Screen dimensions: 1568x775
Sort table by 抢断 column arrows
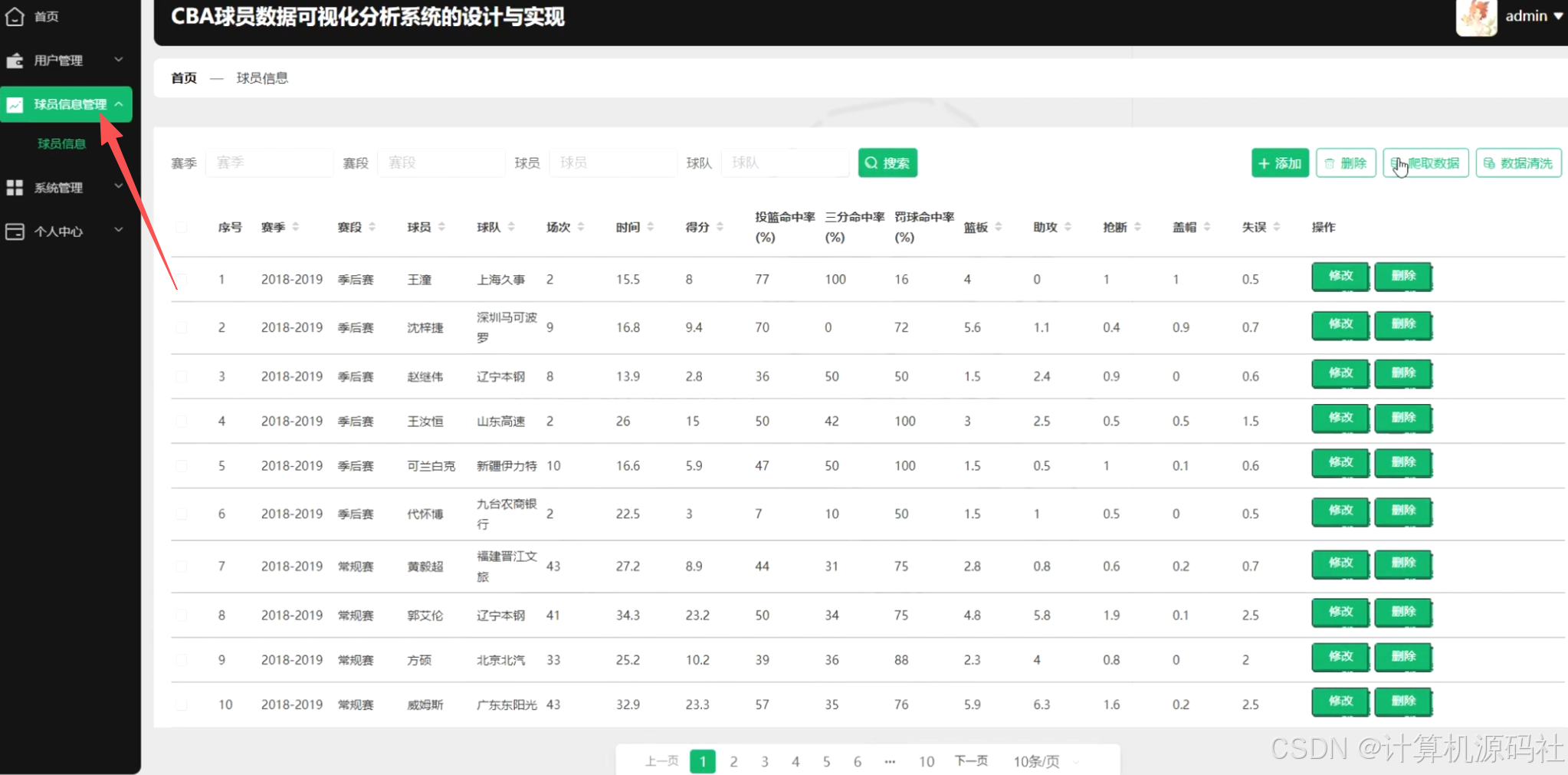click(x=1137, y=227)
